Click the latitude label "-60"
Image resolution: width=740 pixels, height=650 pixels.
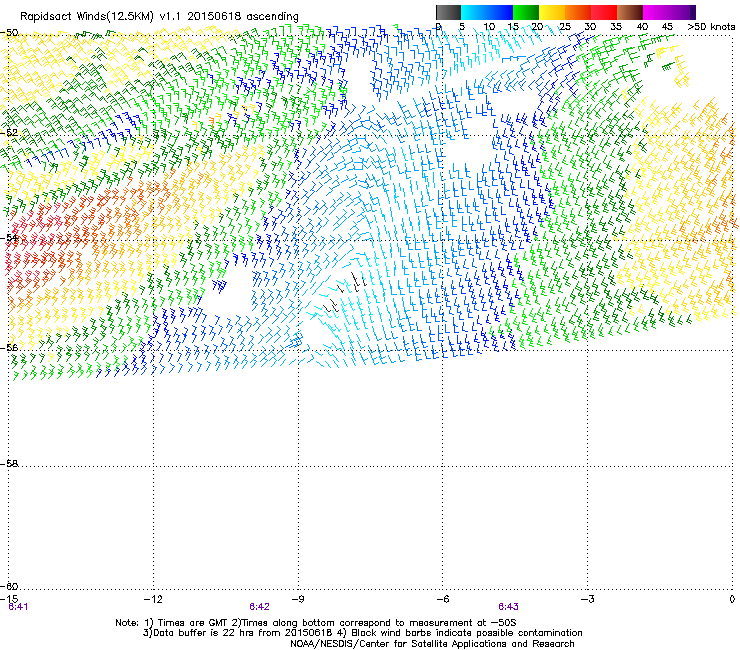coord(9,586)
